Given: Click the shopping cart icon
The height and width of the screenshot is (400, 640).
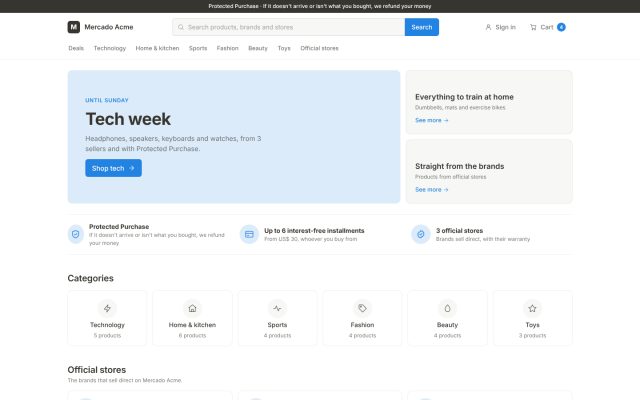Looking at the screenshot, I should tap(533, 27).
